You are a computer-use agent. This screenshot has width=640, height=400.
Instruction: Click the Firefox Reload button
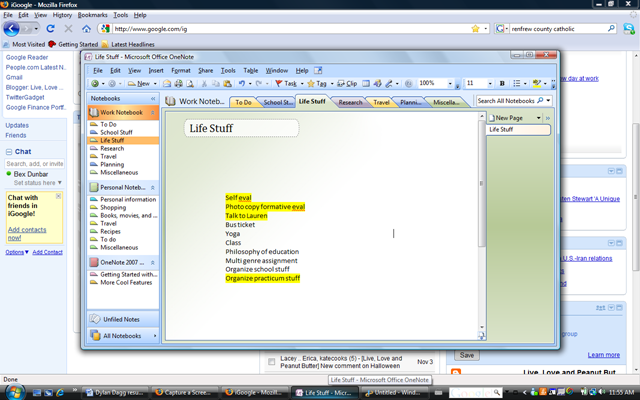(x=50, y=29)
